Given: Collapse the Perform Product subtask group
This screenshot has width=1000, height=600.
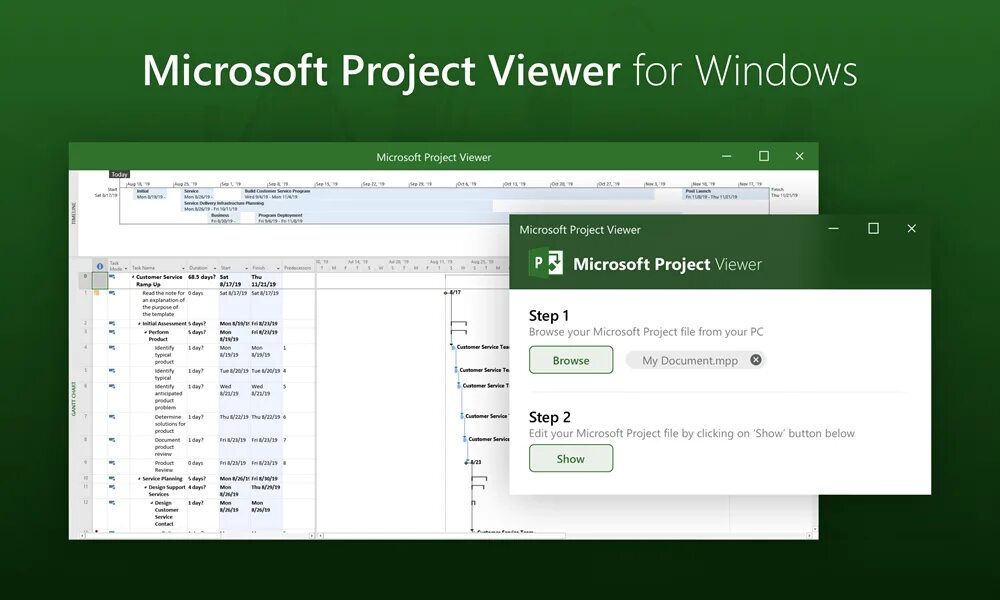Looking at the screenshot, I should pos(146,332).
